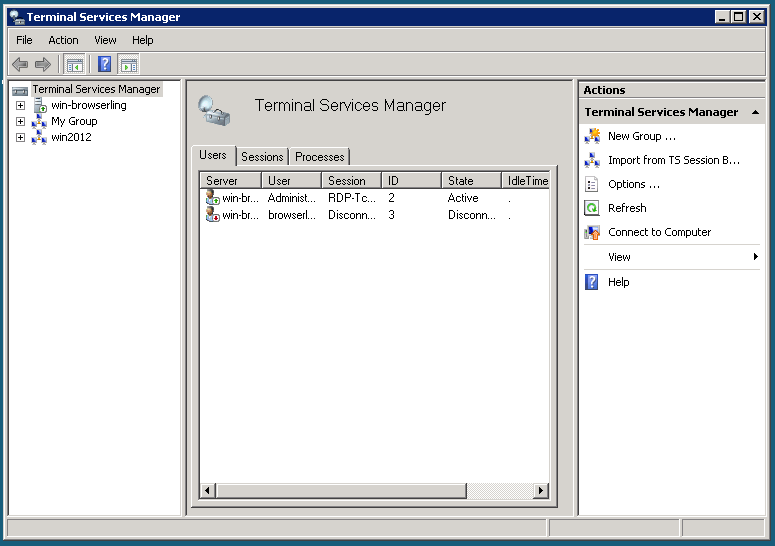Click the Active state cell
This screenshot has height=546, width=775.
point(463,198)
